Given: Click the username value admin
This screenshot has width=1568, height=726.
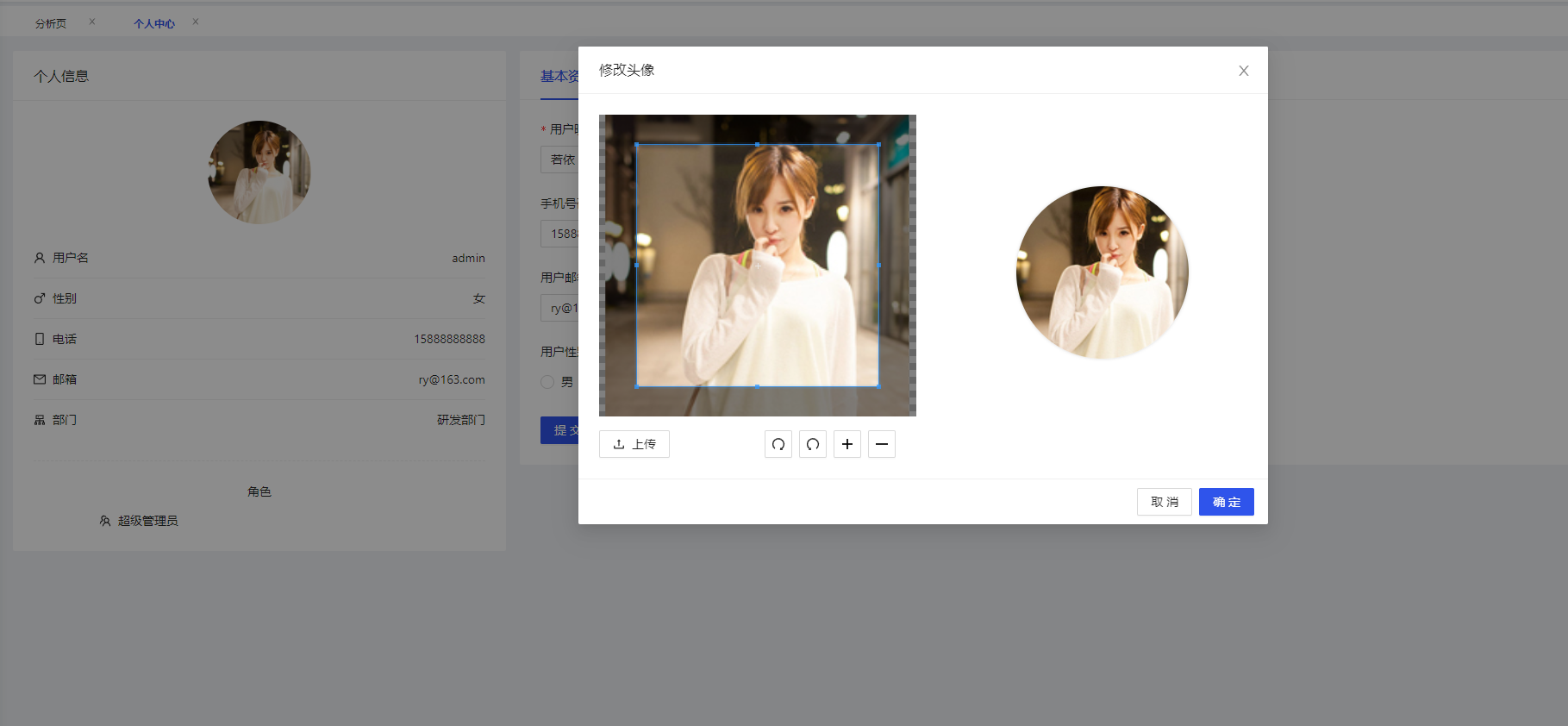Looking at the screenshot, I should point(468,258).
